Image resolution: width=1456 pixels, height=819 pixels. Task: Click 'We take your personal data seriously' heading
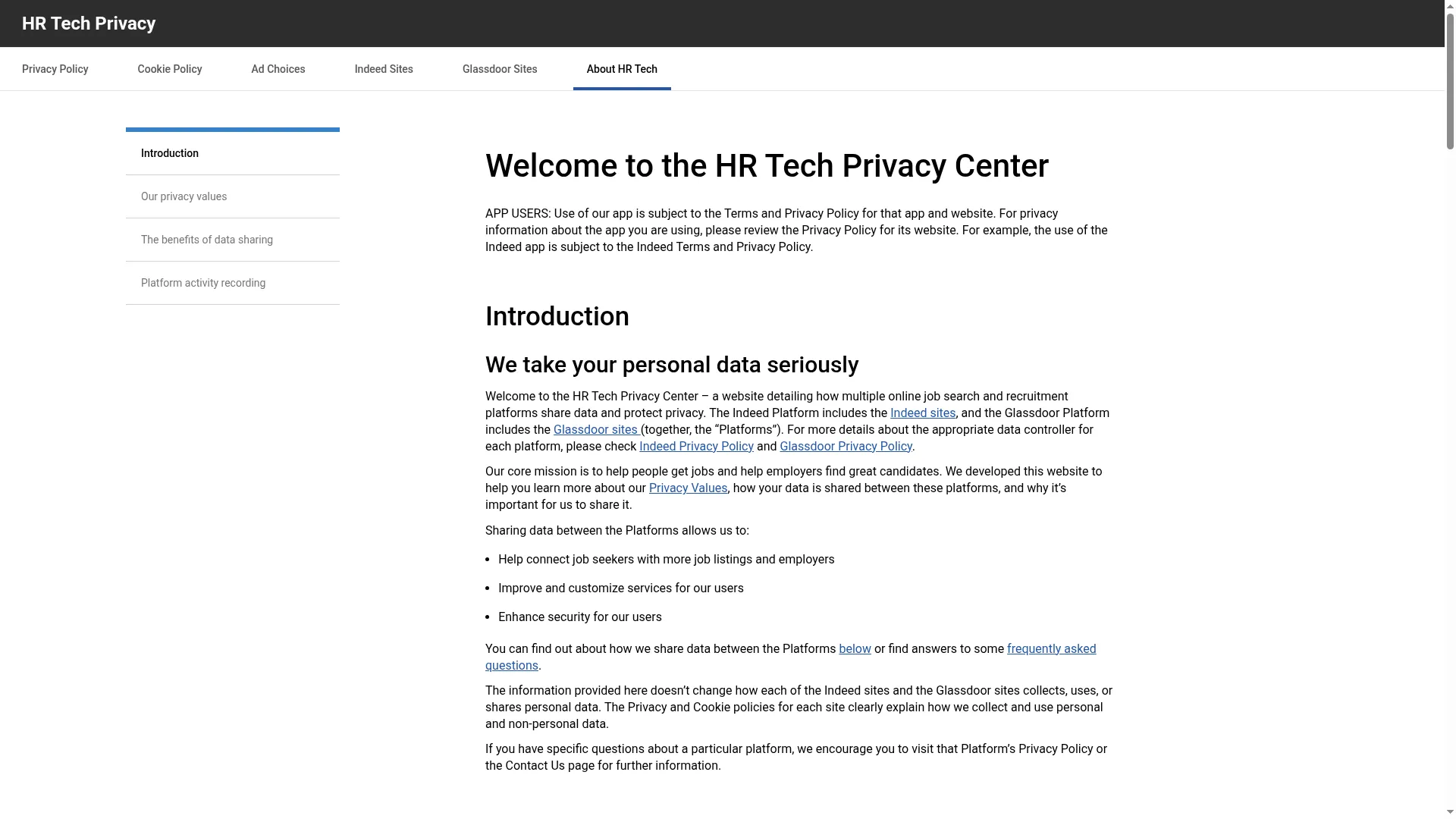click(672, 365)
